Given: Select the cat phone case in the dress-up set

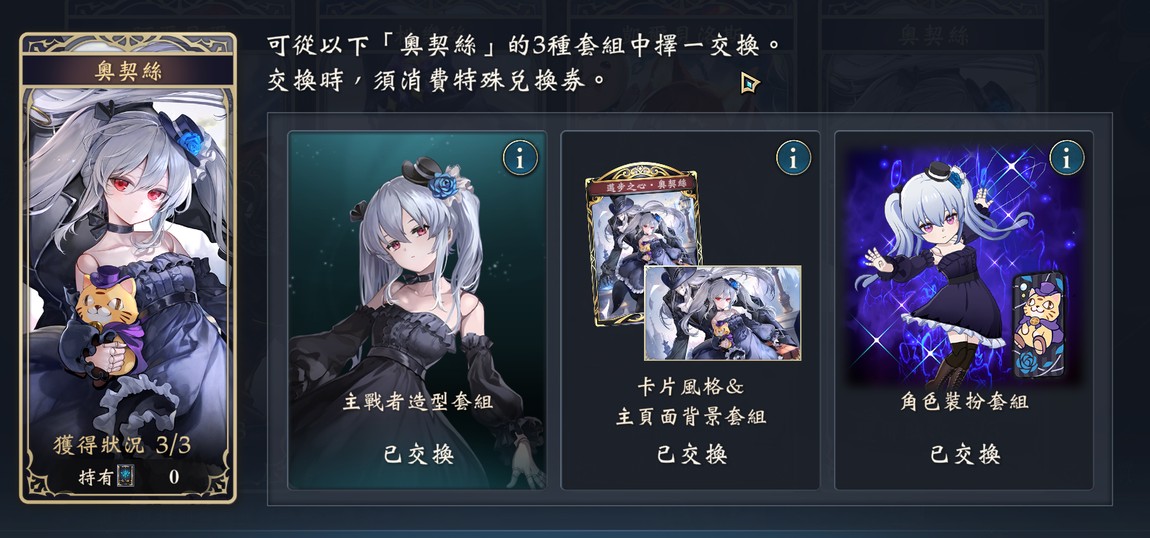Looking at the screenshot, I should pos(1039,324).
